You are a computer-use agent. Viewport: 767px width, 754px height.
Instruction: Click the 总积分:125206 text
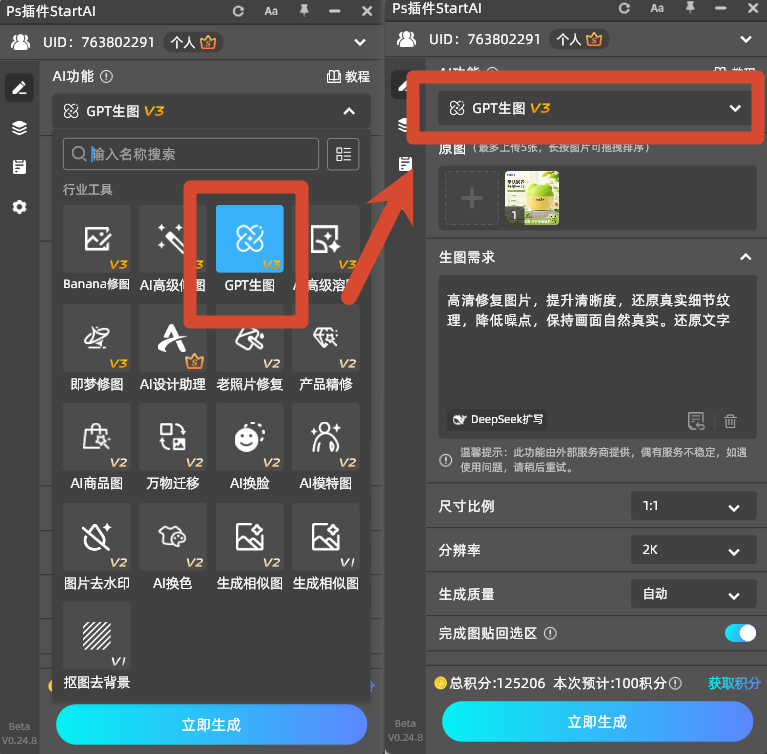tap(496, 683)
